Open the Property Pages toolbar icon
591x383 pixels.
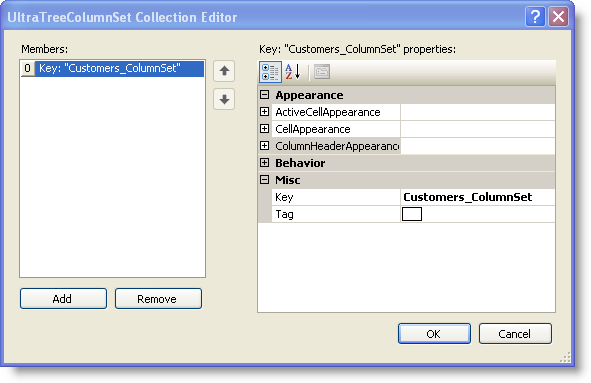322,72
